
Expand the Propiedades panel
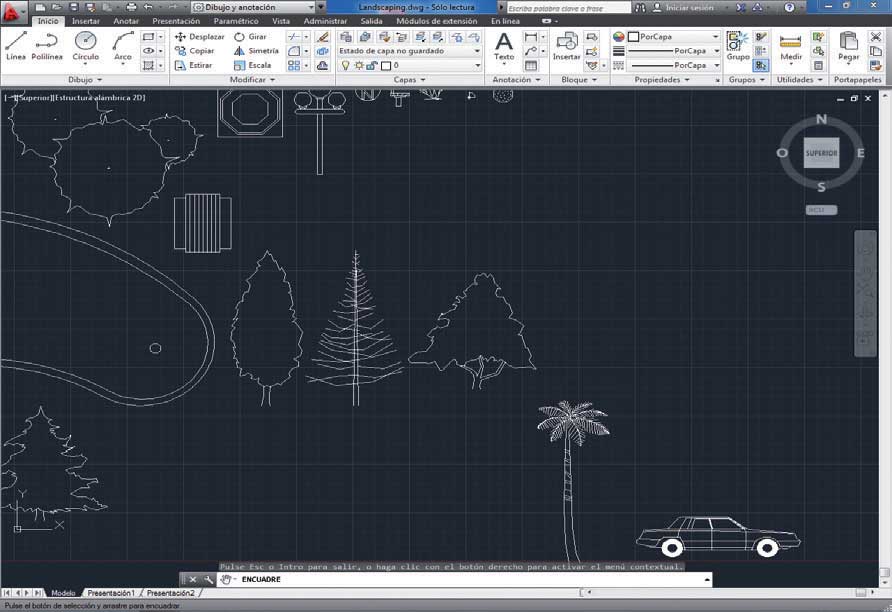click(x=662, y=80)
